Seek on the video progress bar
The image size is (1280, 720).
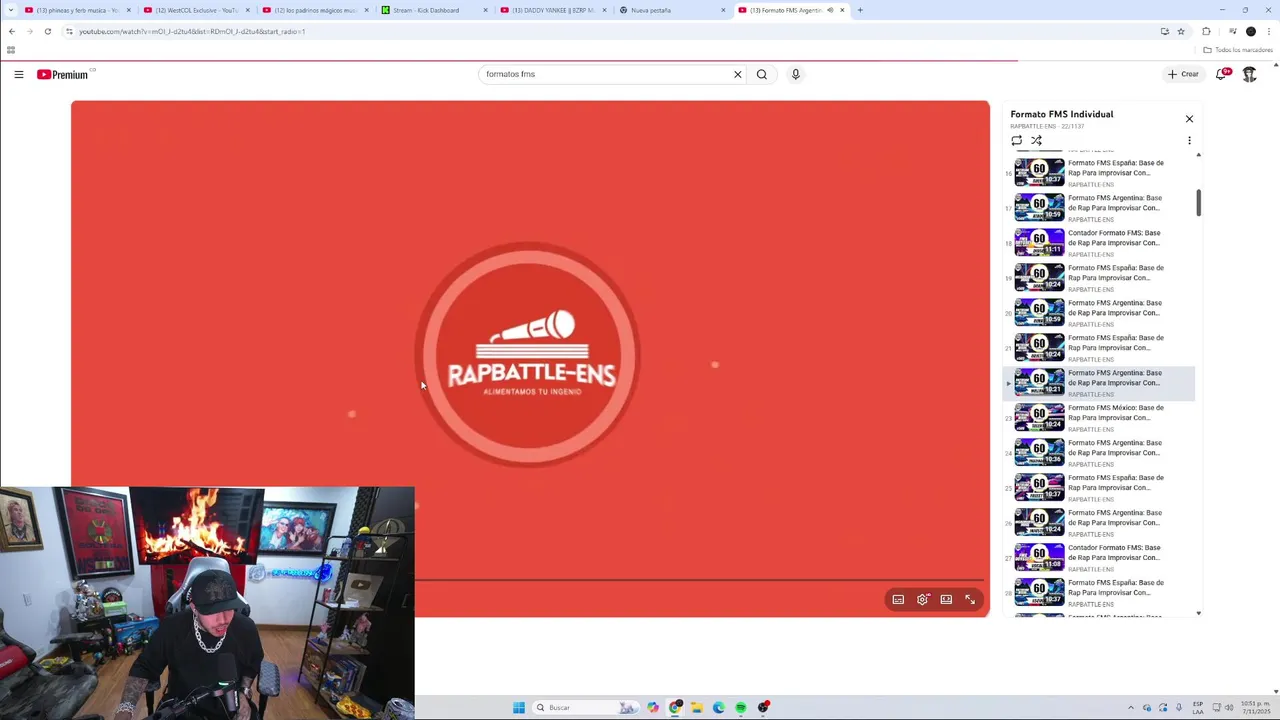point(699,580)
